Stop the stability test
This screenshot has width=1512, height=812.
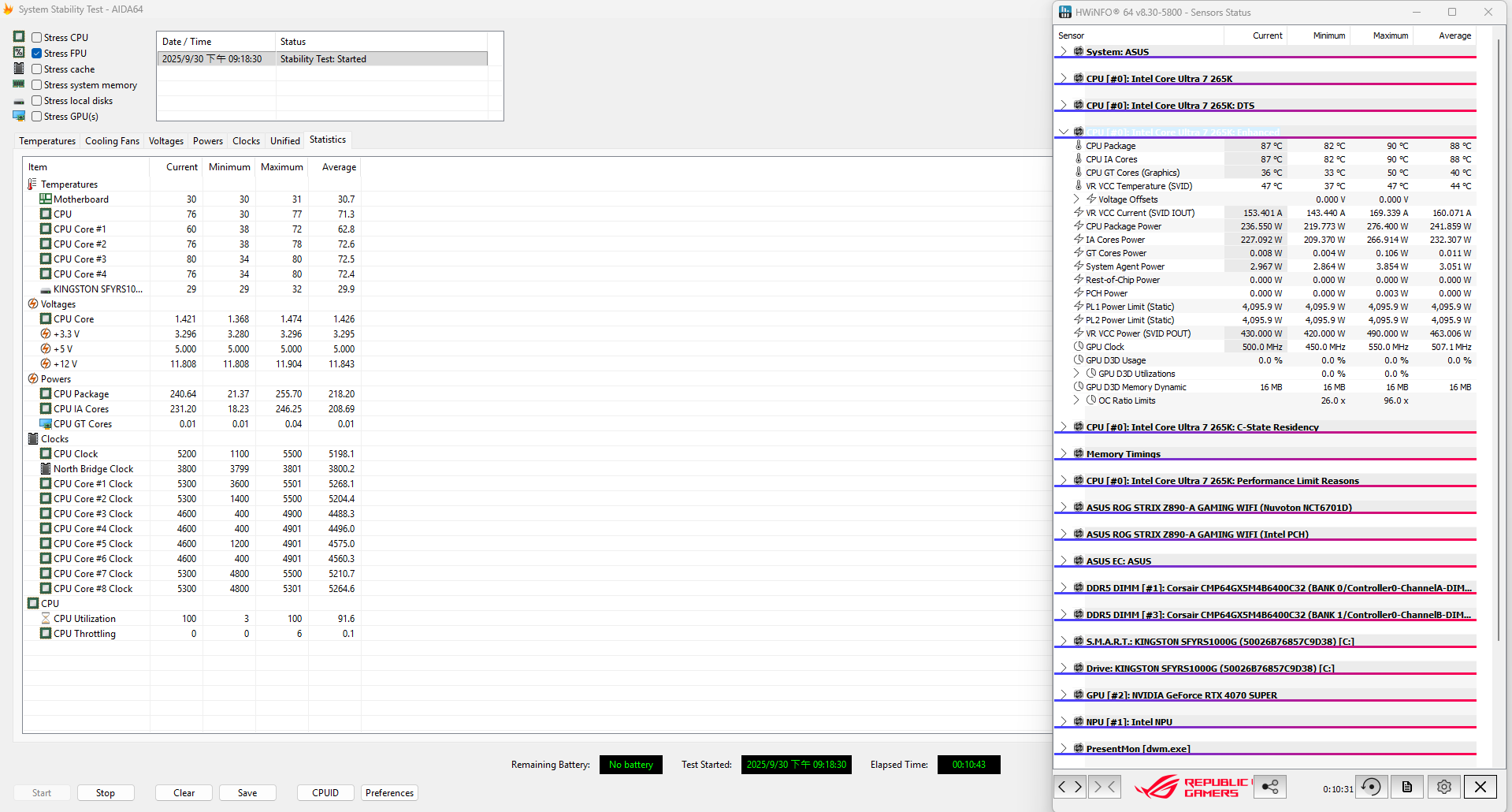coord(106,793)
